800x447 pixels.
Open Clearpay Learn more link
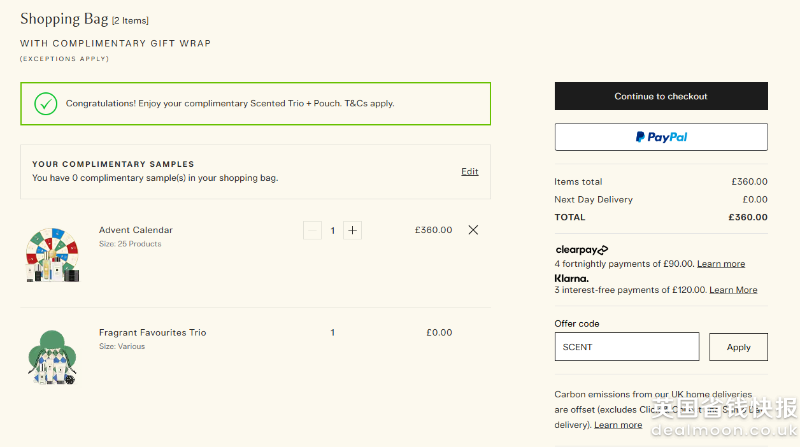721,264
